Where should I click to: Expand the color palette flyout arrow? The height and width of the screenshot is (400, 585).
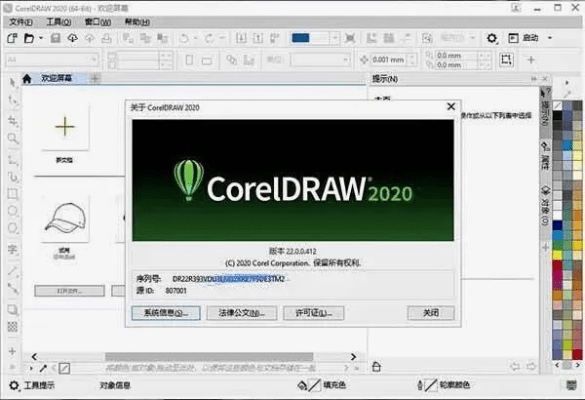pos(567,82)
